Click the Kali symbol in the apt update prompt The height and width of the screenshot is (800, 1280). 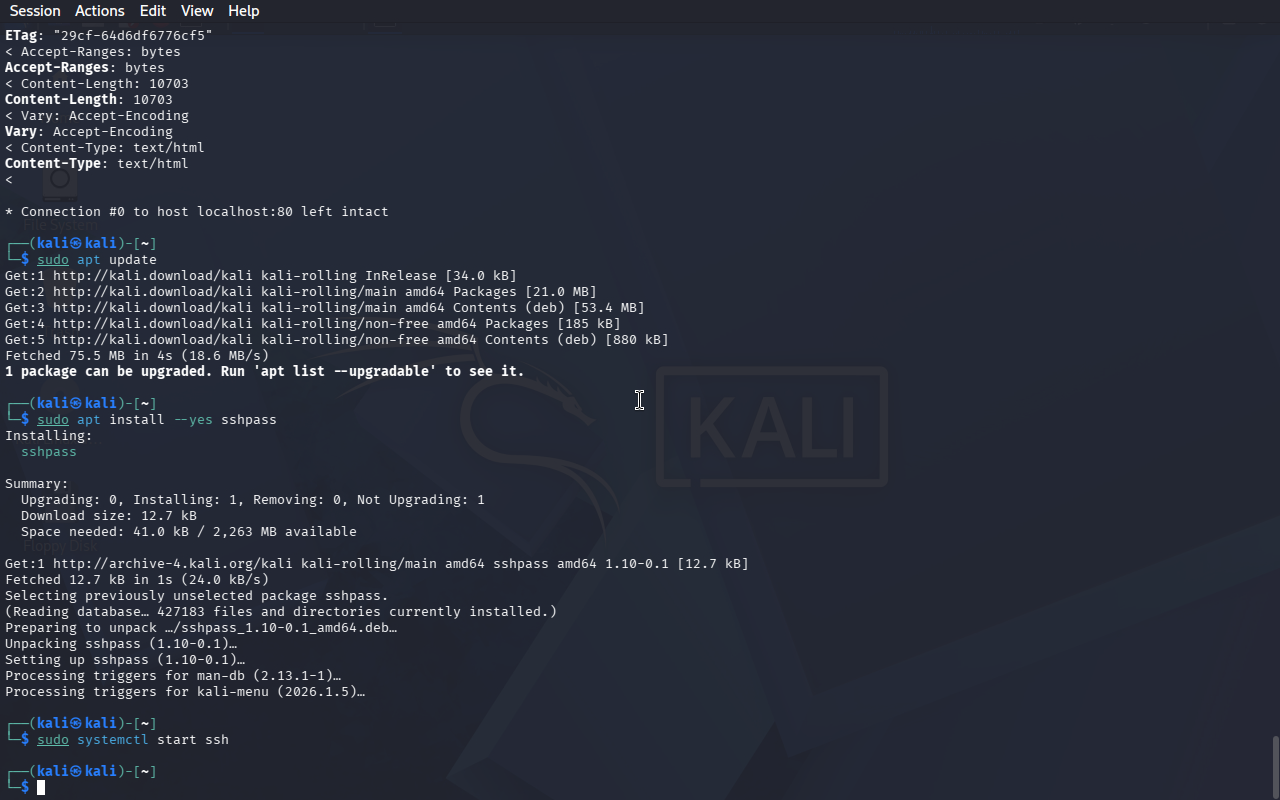tap(77, 243)
